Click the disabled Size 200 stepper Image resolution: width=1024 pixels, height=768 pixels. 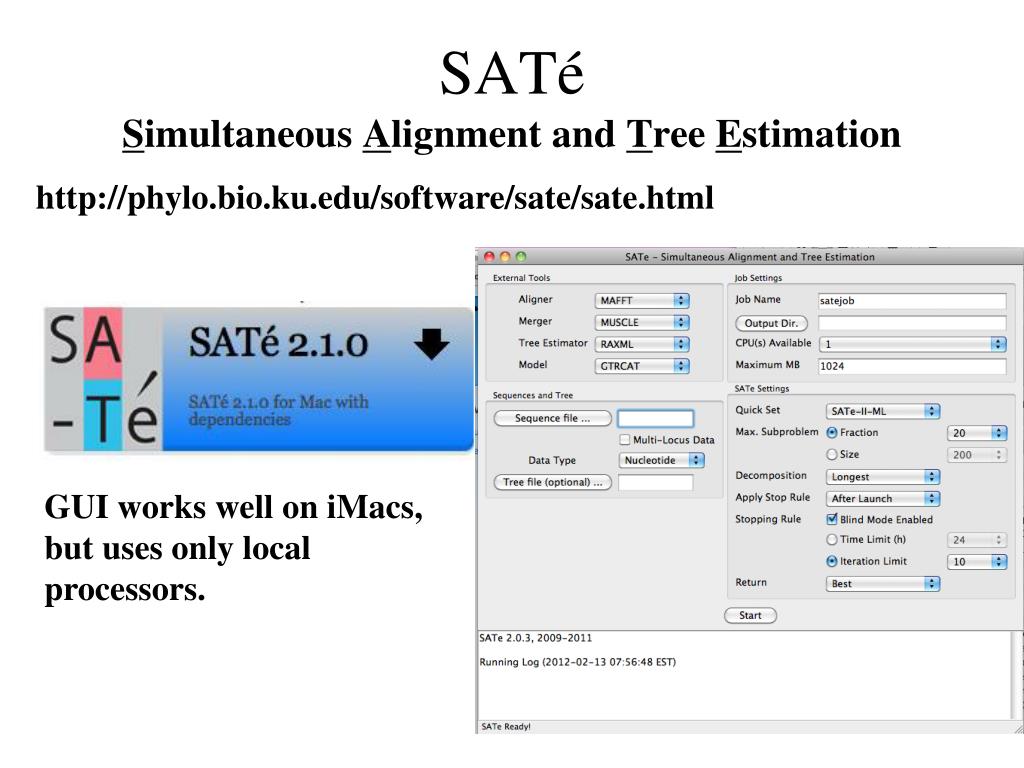(977, 455)
